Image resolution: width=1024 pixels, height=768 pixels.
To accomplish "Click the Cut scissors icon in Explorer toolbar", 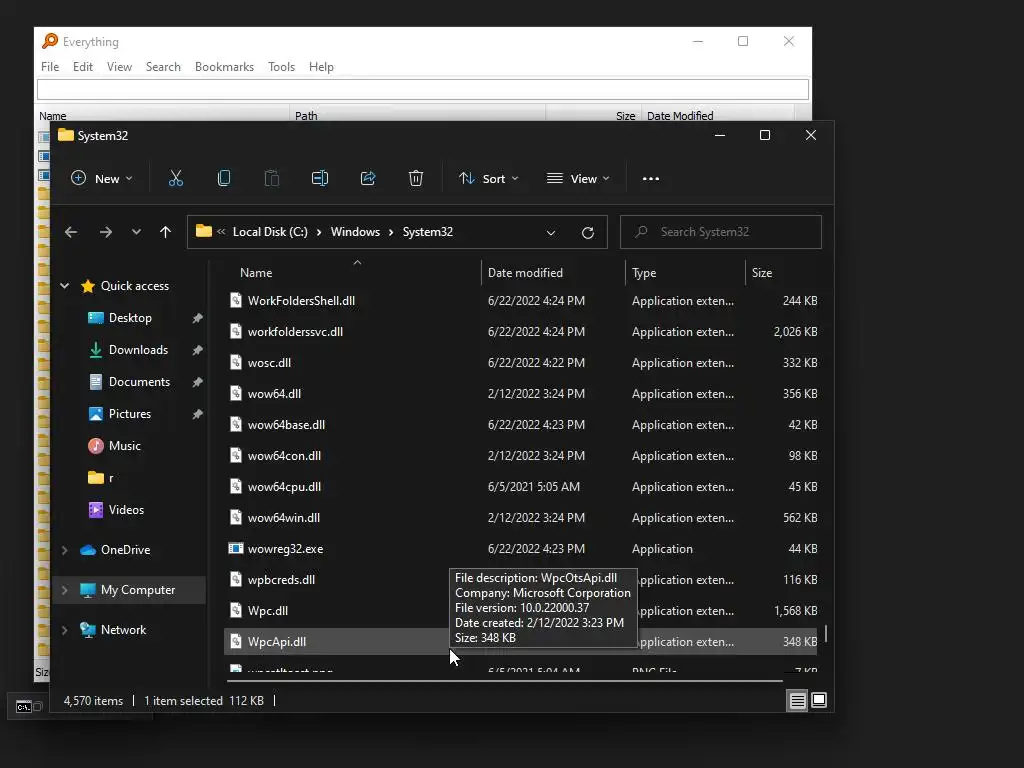I will coord(176,178).
